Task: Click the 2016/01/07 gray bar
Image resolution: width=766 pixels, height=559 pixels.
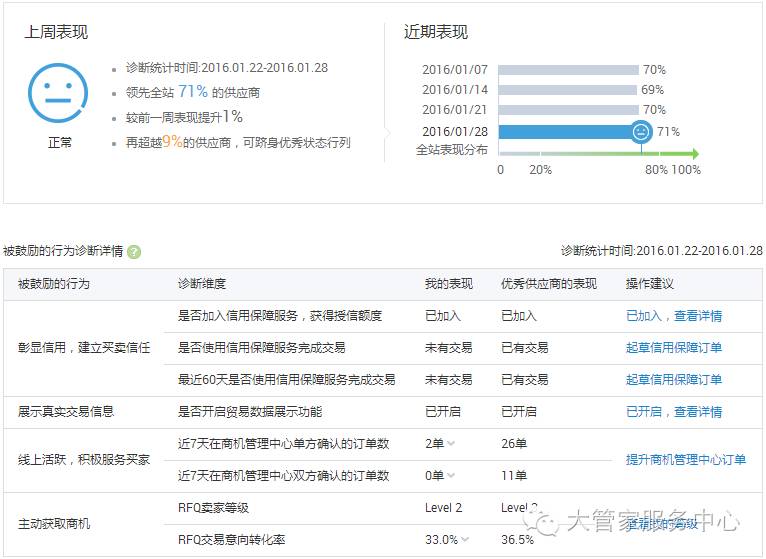Action: 568,70
